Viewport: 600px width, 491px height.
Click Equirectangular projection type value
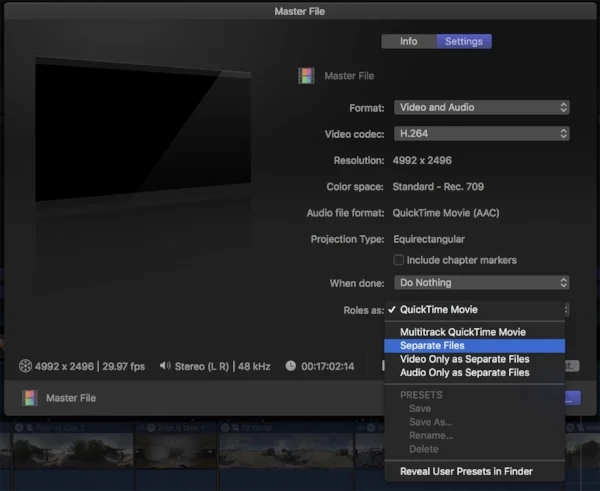pos(429,239)
